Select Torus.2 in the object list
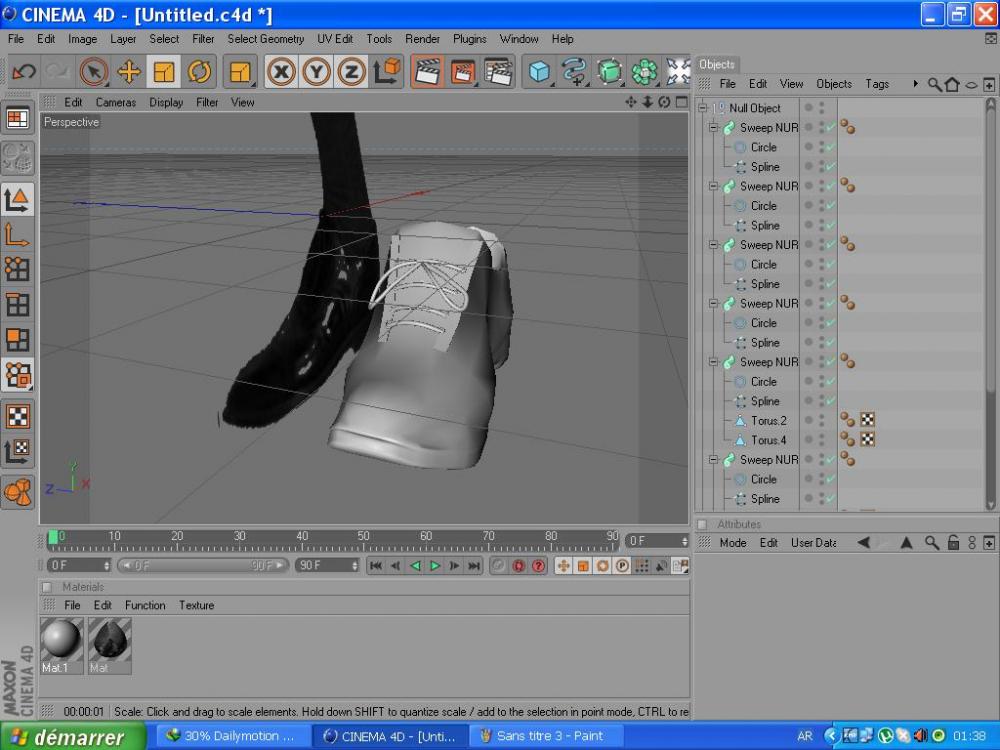This screenshot has width=1000, height=750. tap(768, 421)
